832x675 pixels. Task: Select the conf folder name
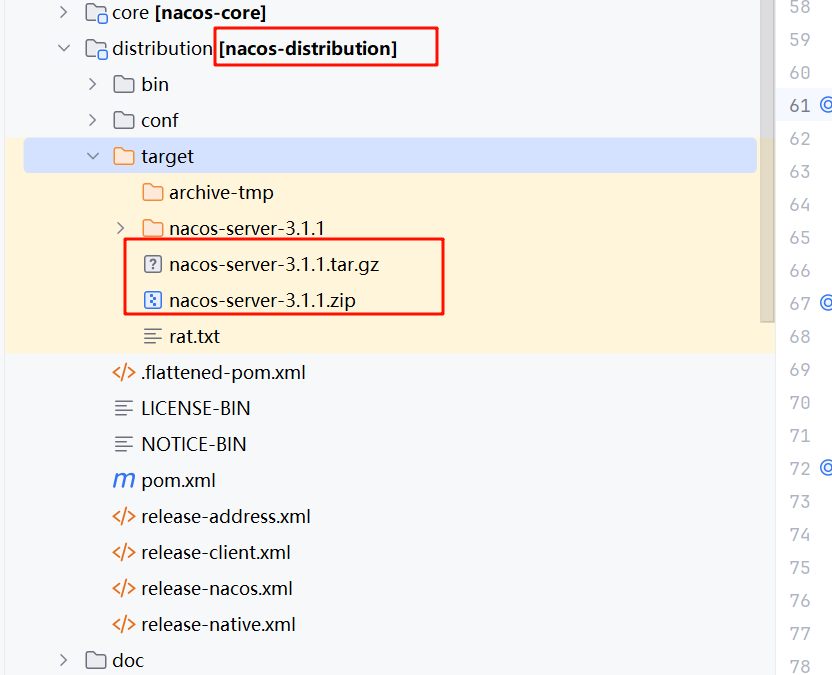160,120
